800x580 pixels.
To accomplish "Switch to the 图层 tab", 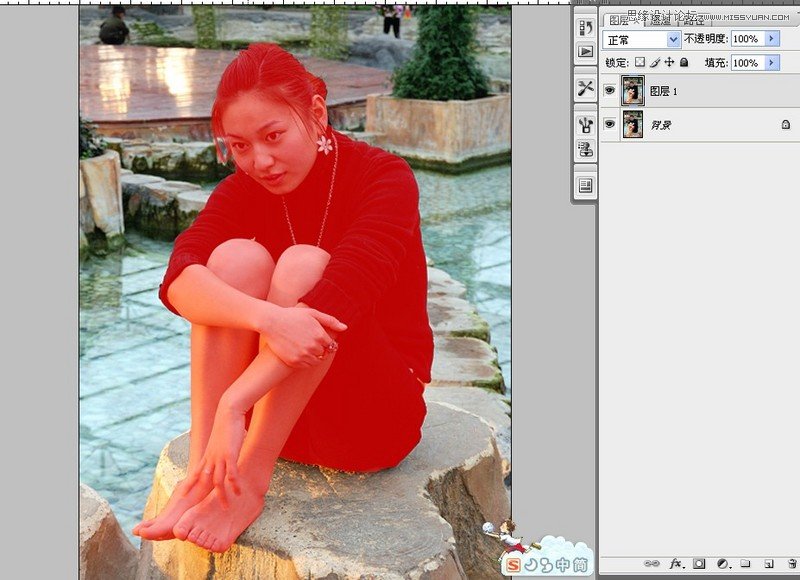I will (x=620, y=19).
